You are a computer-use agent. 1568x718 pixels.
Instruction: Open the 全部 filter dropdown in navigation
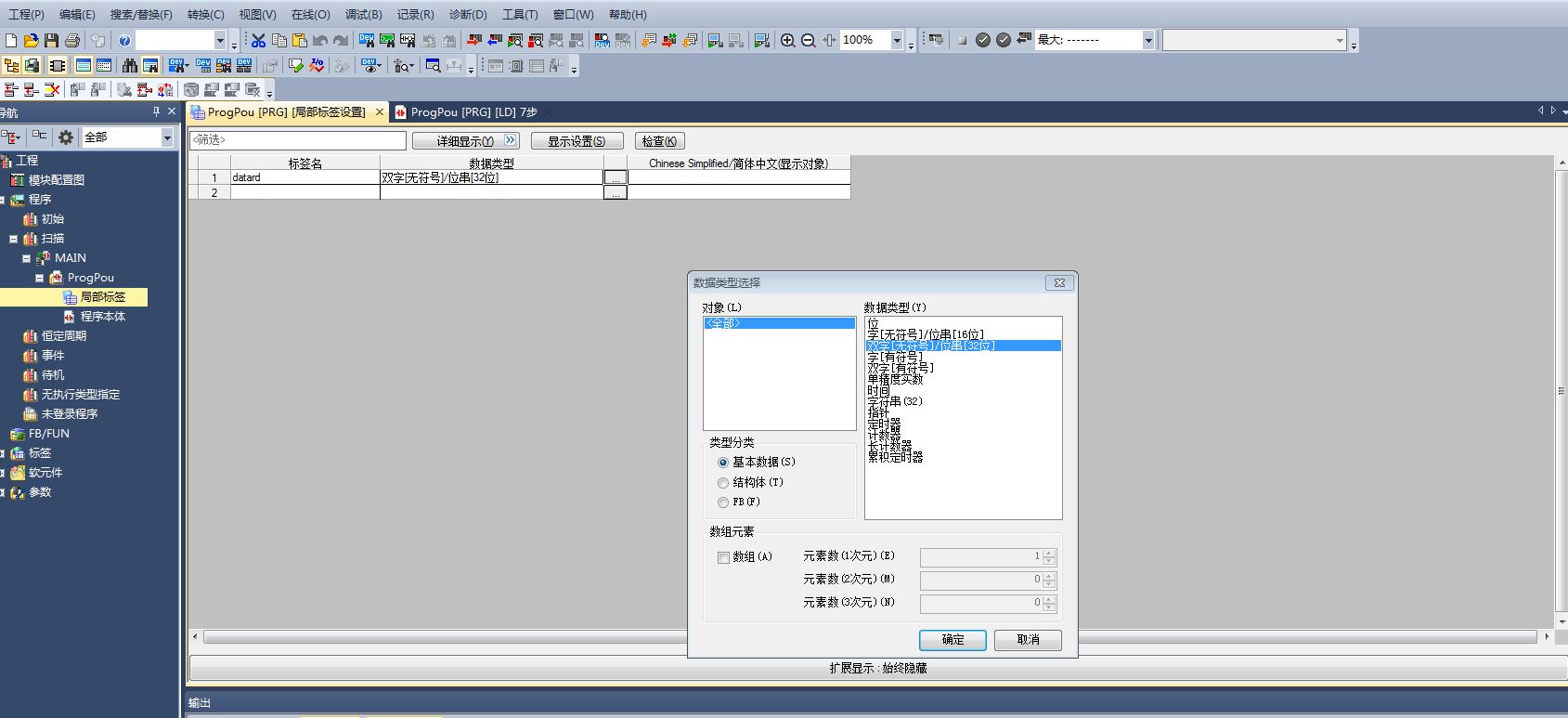(x=167, y=137)
